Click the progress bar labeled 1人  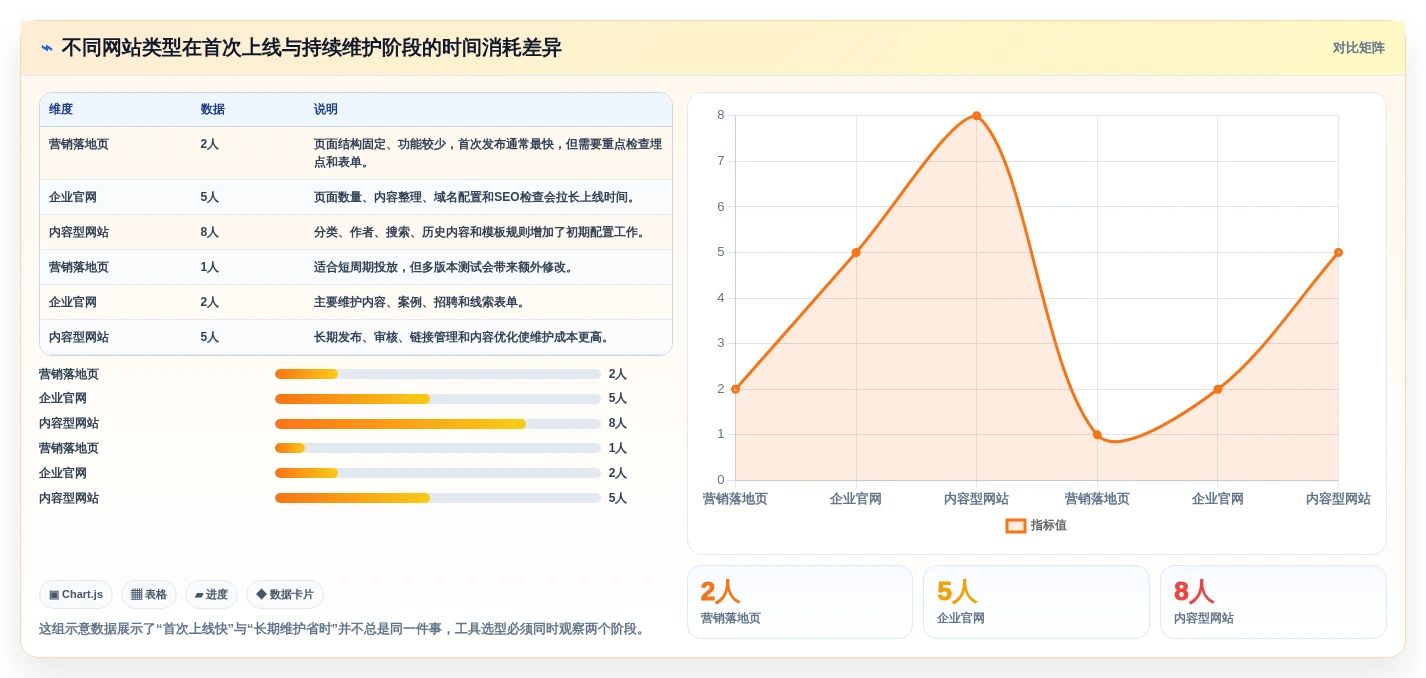438,448
